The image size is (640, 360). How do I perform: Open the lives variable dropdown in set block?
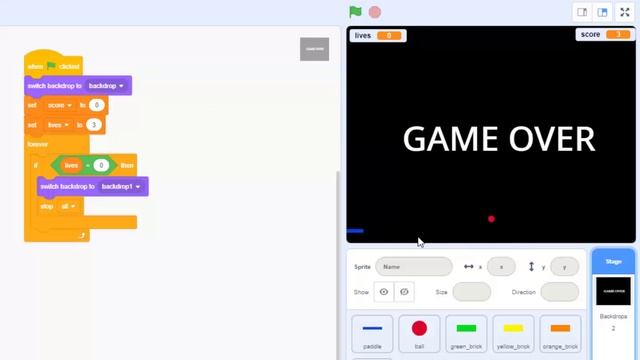coord(58,125)
